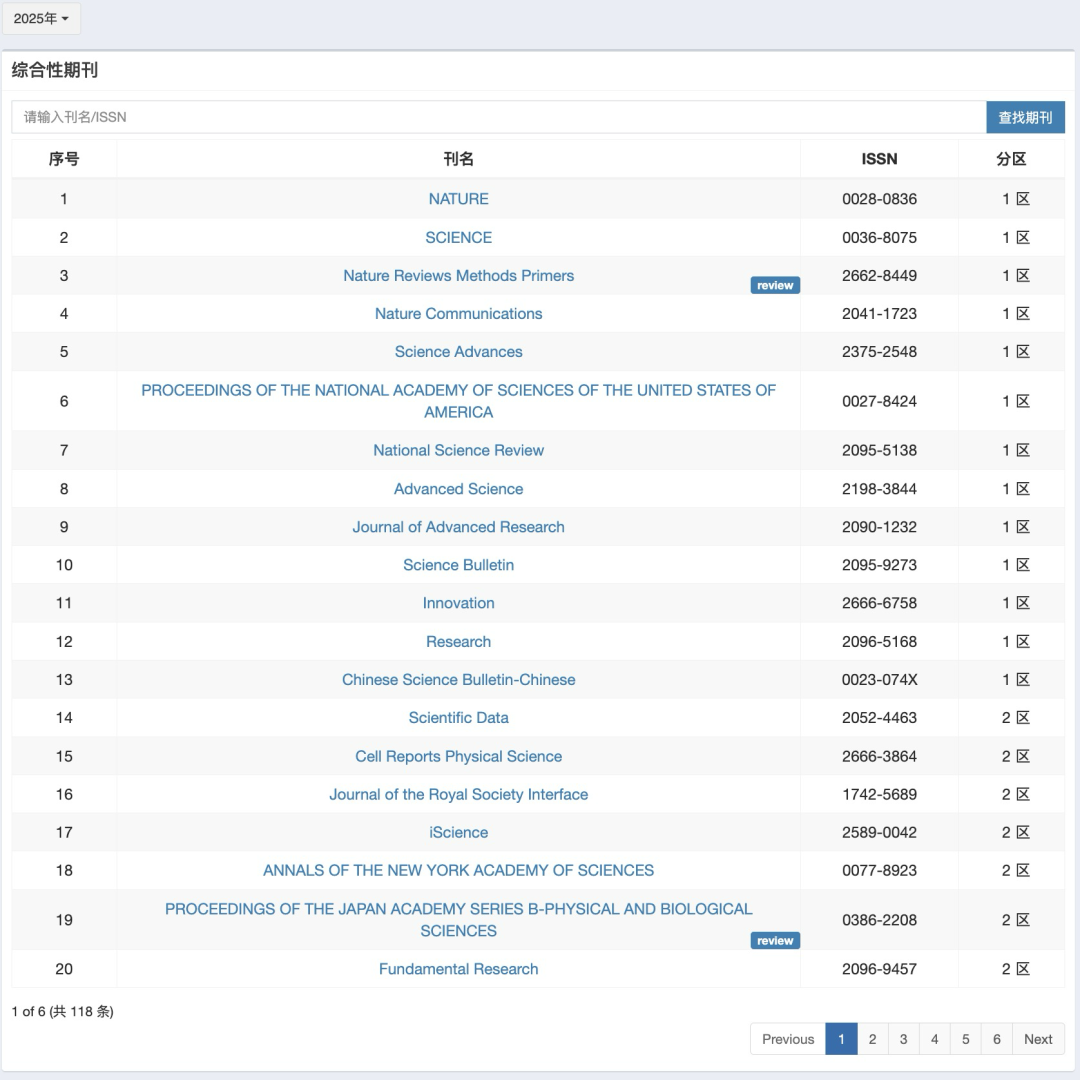This screenshot has width=1080, height=1080.
Task: Select ISSN 0386-2208 cell
Action: click(x=880, y=920)
